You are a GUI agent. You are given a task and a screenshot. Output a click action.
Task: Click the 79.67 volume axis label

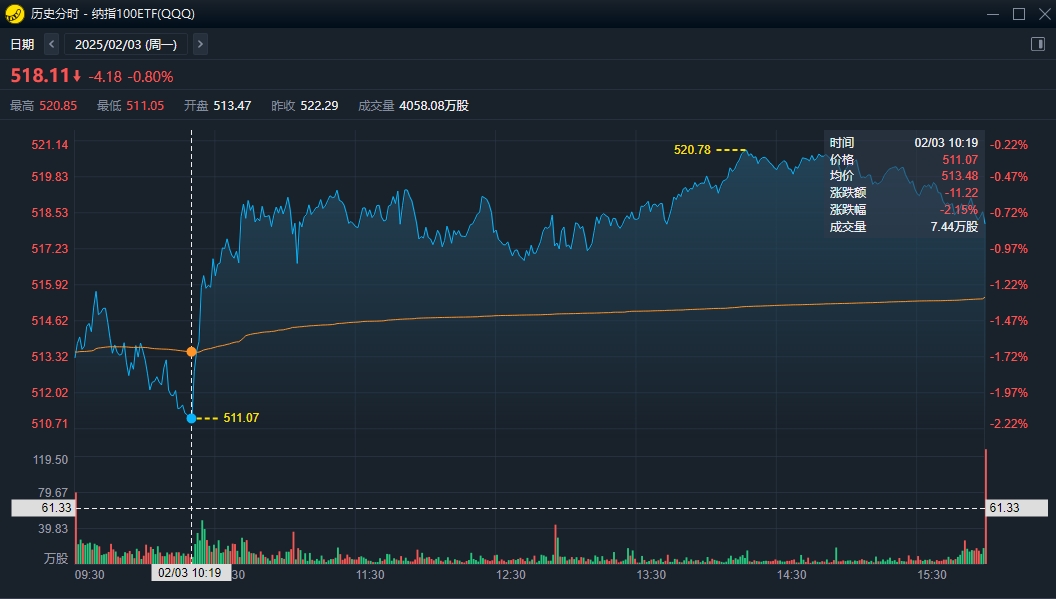[53, 493]
